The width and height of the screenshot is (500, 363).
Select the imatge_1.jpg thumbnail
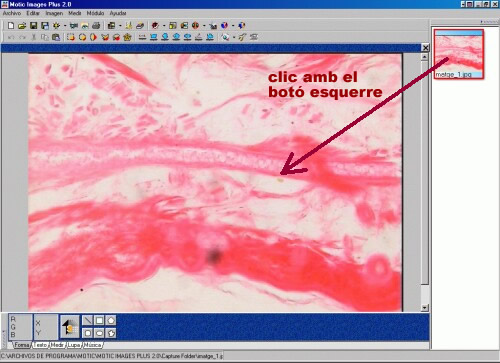pos(459,54)
